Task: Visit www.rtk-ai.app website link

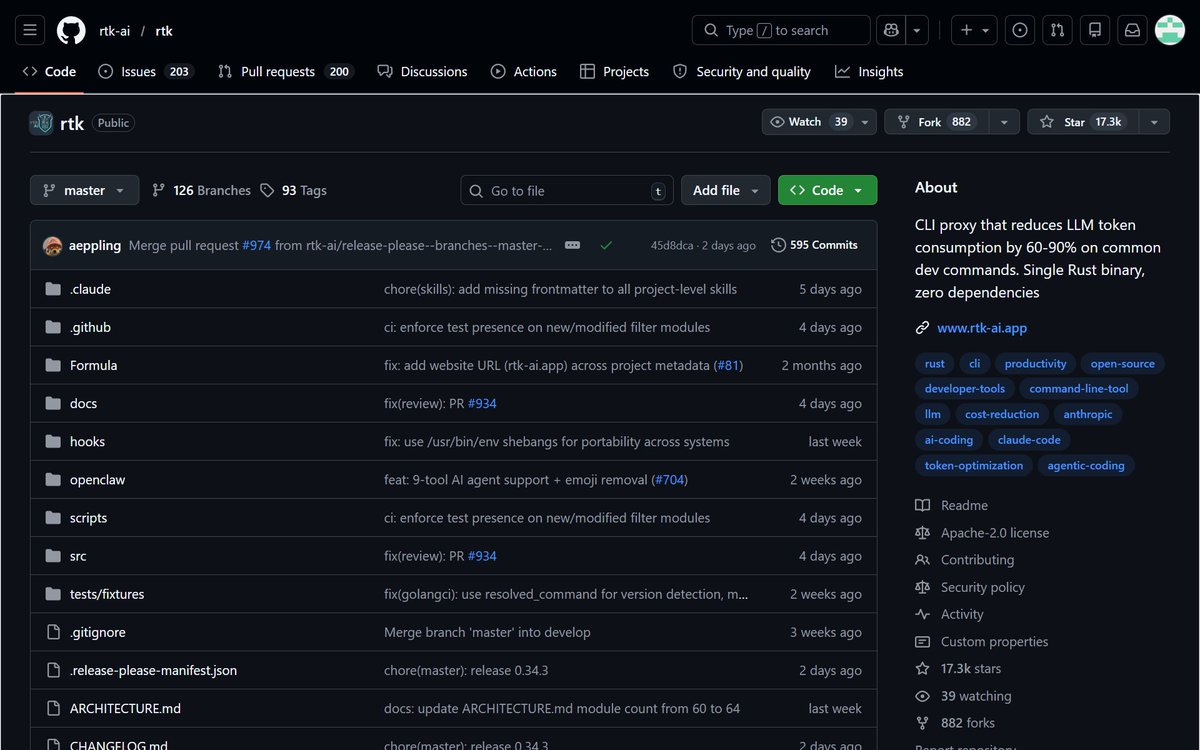Action: click(982, 328)
